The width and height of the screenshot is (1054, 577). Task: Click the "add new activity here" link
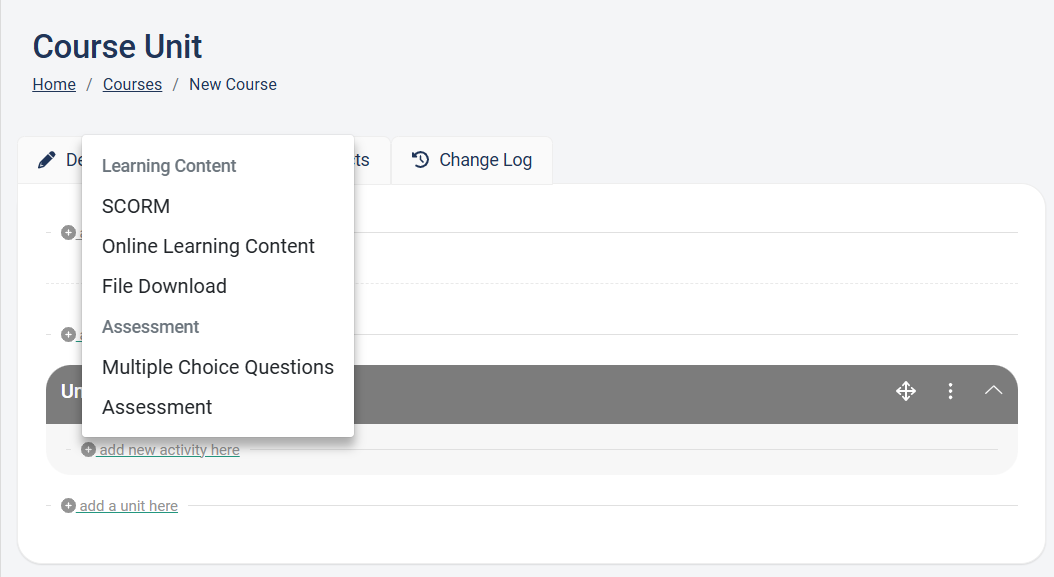coord(169,450)
